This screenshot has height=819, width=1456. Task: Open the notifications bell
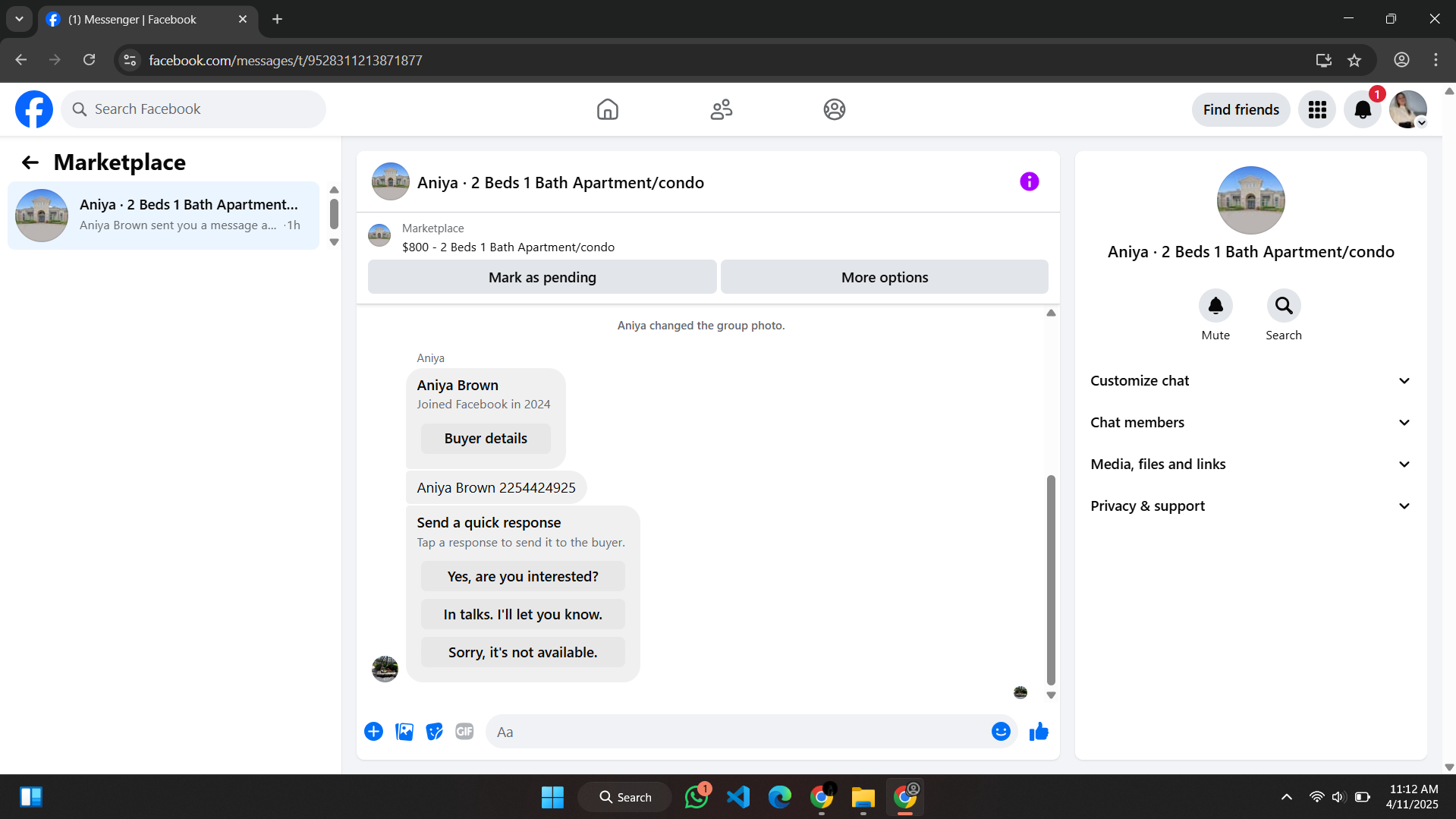[1363, 110]
